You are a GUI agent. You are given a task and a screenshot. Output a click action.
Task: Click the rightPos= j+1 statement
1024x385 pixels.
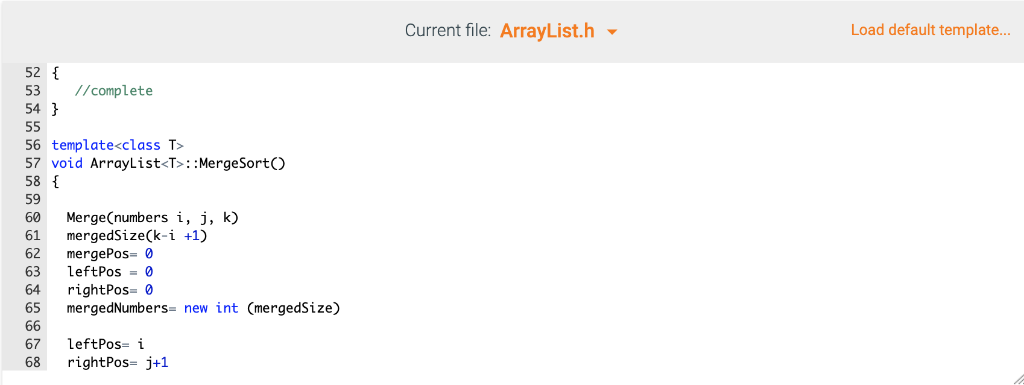(x=118, y=362)
